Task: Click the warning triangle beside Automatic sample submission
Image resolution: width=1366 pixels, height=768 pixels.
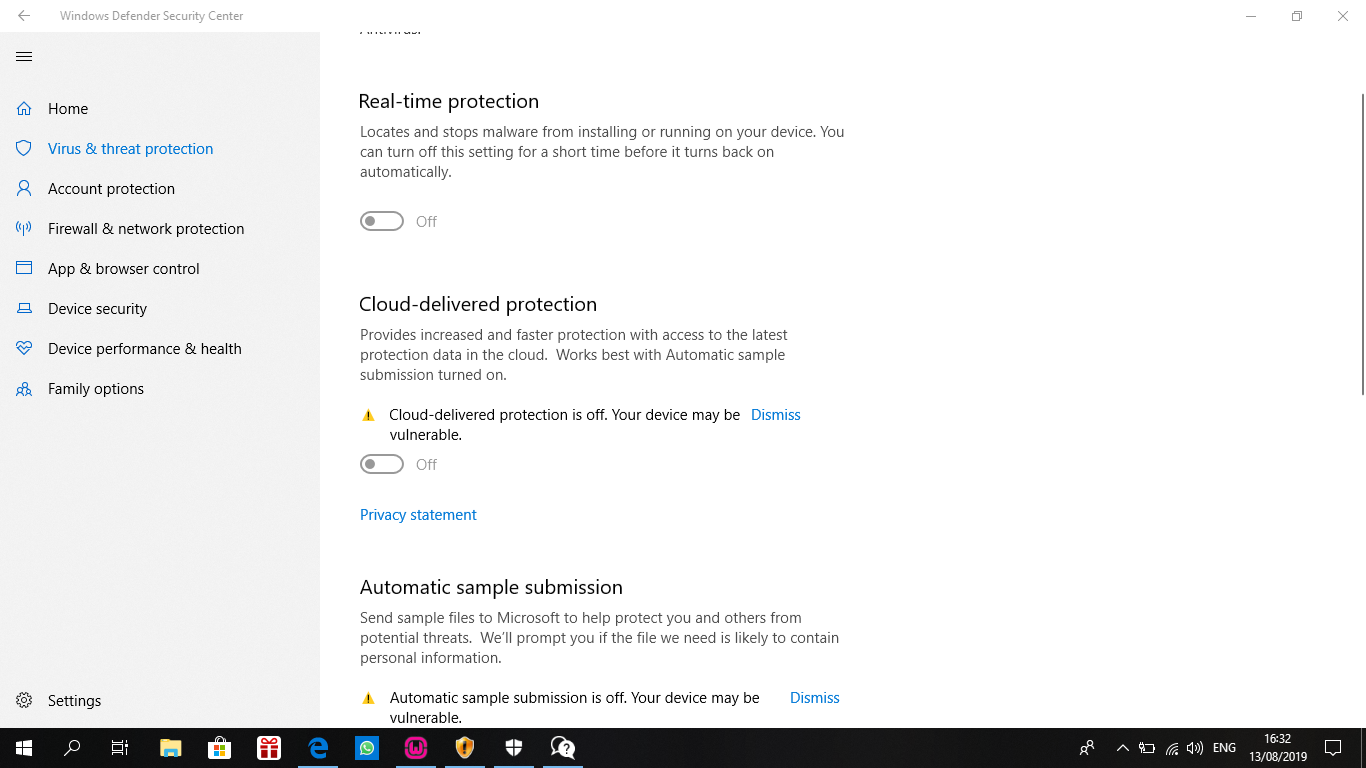Action: click(x=368, y=698)
